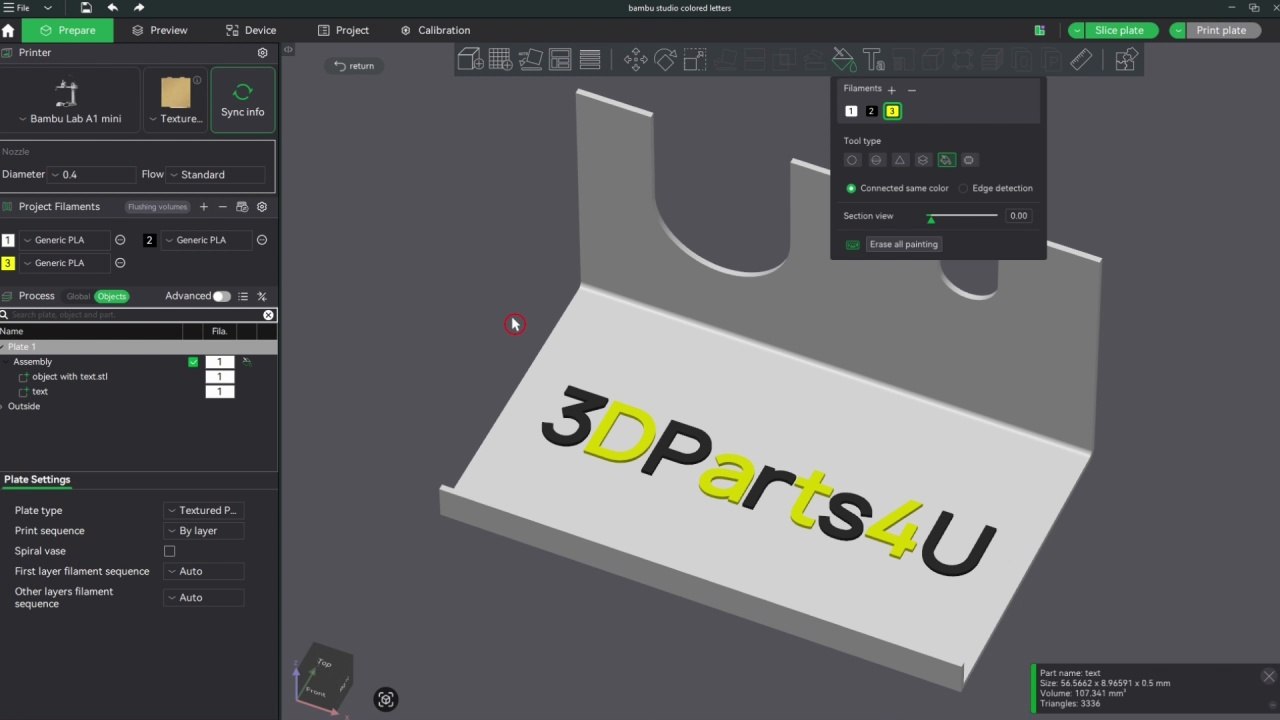Select the Height range tool type
The height and width of the screenshot is (720, 1280).
[923, 160]
